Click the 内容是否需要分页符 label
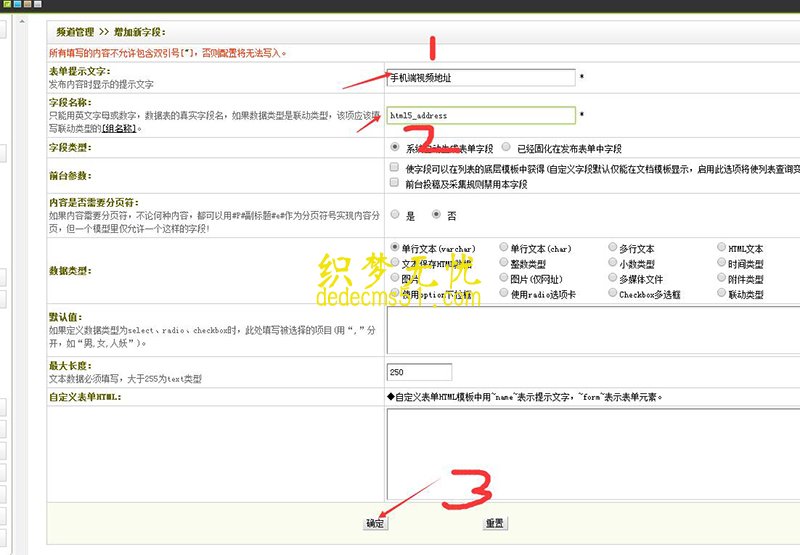 pyautogui.click(x=94, y=203)
